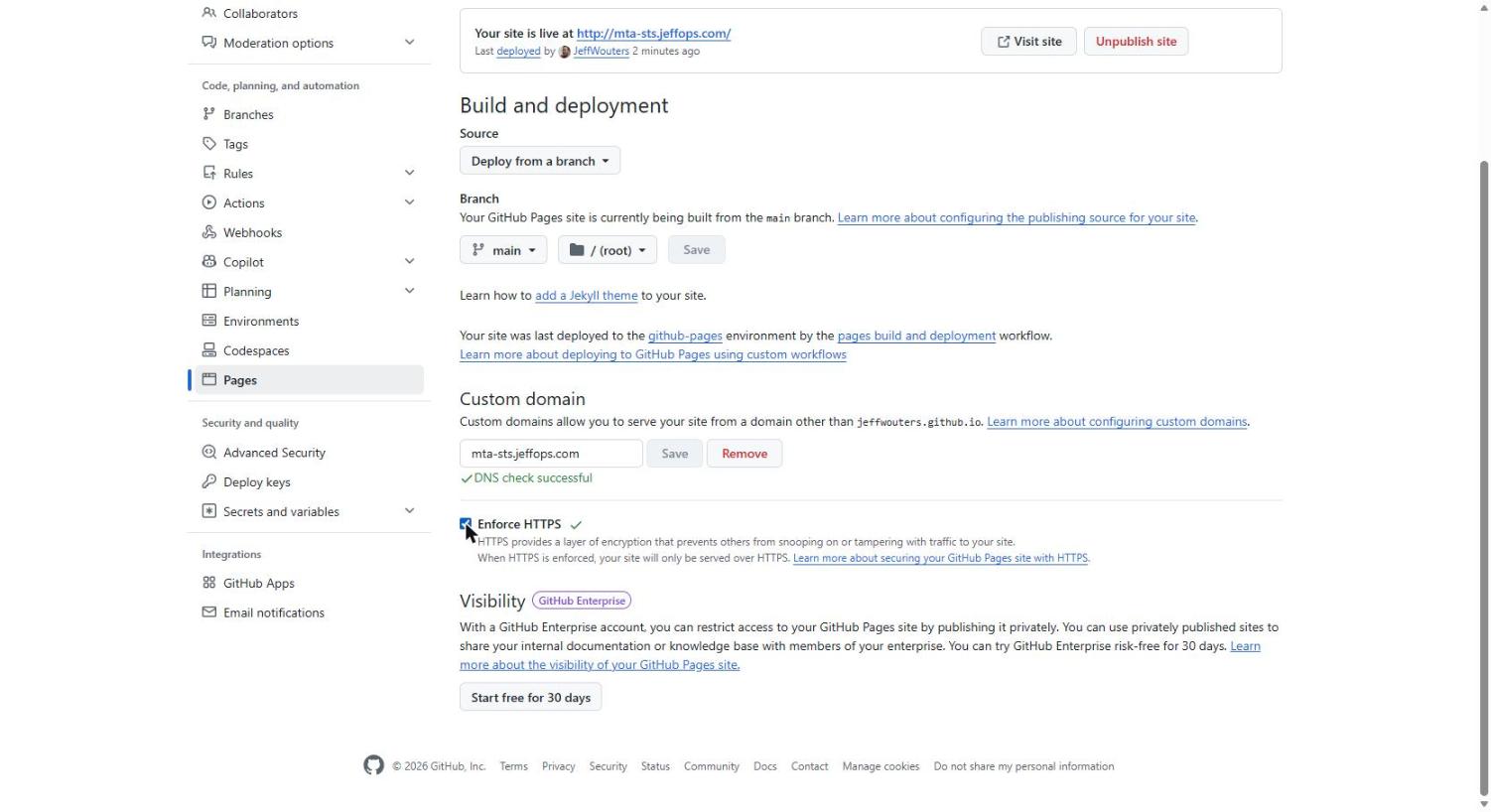1491x812 pixels.
Task: Open pages build and deployment workflow link
Action: pos(916,336)
